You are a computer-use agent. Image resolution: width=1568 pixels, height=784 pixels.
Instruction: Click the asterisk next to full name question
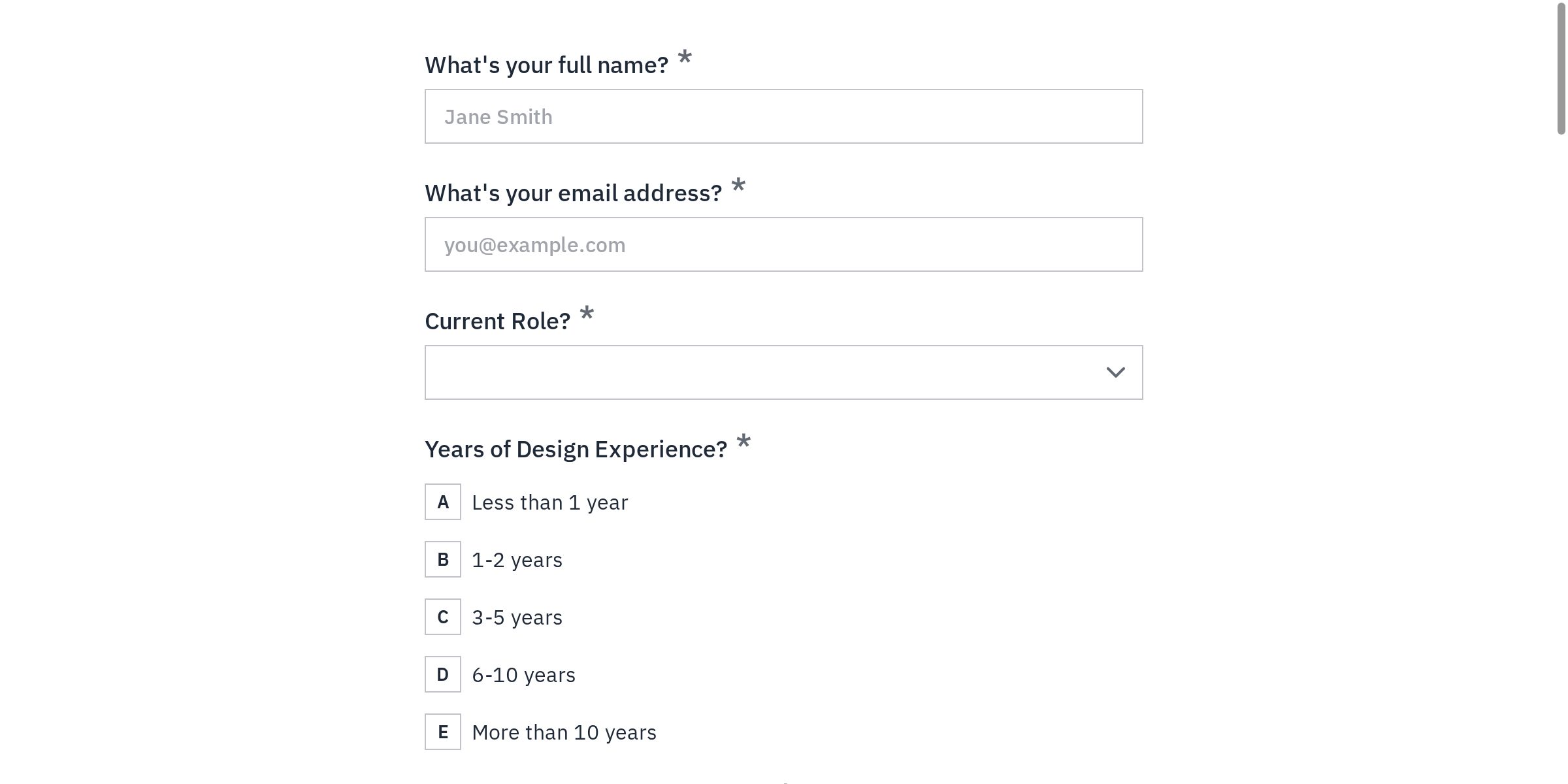coord(683,59)
